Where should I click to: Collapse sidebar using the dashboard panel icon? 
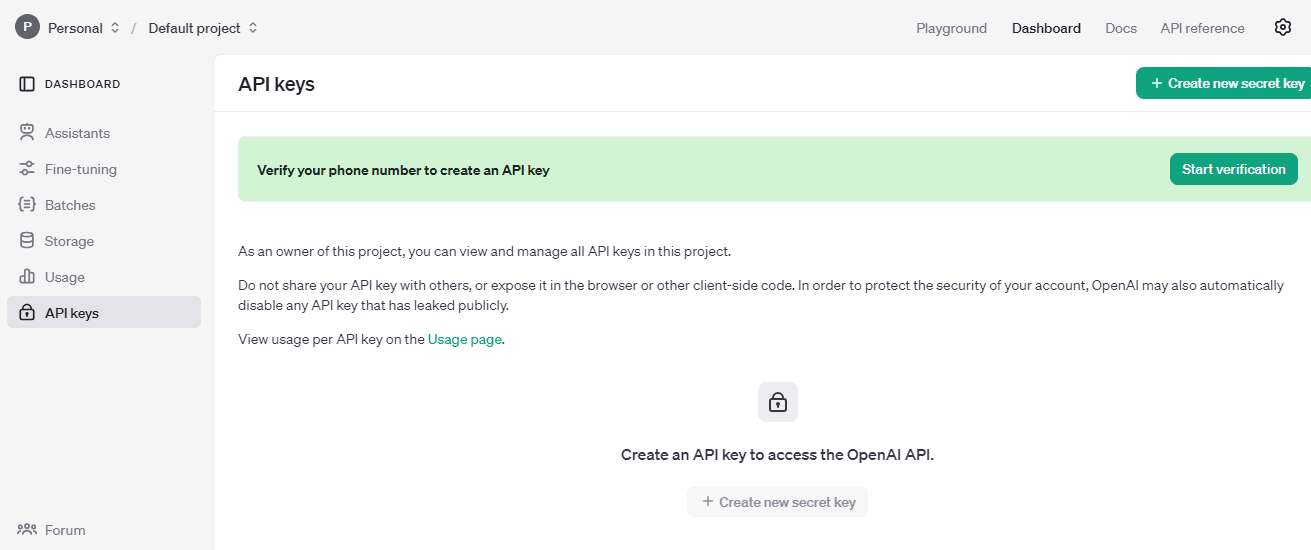pos(27,84)
